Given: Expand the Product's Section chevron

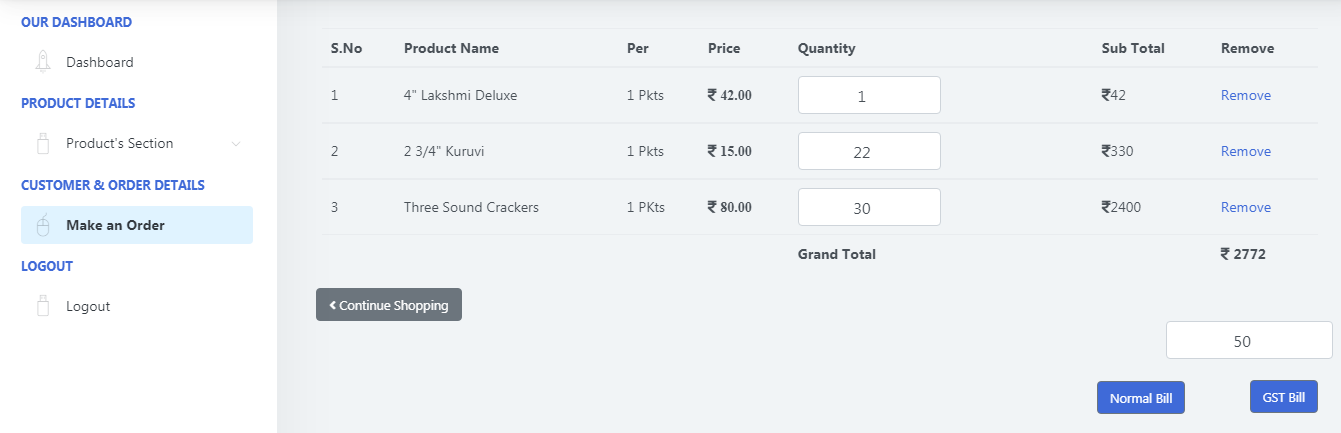Looking at the screenshot, I should (236, 144).
